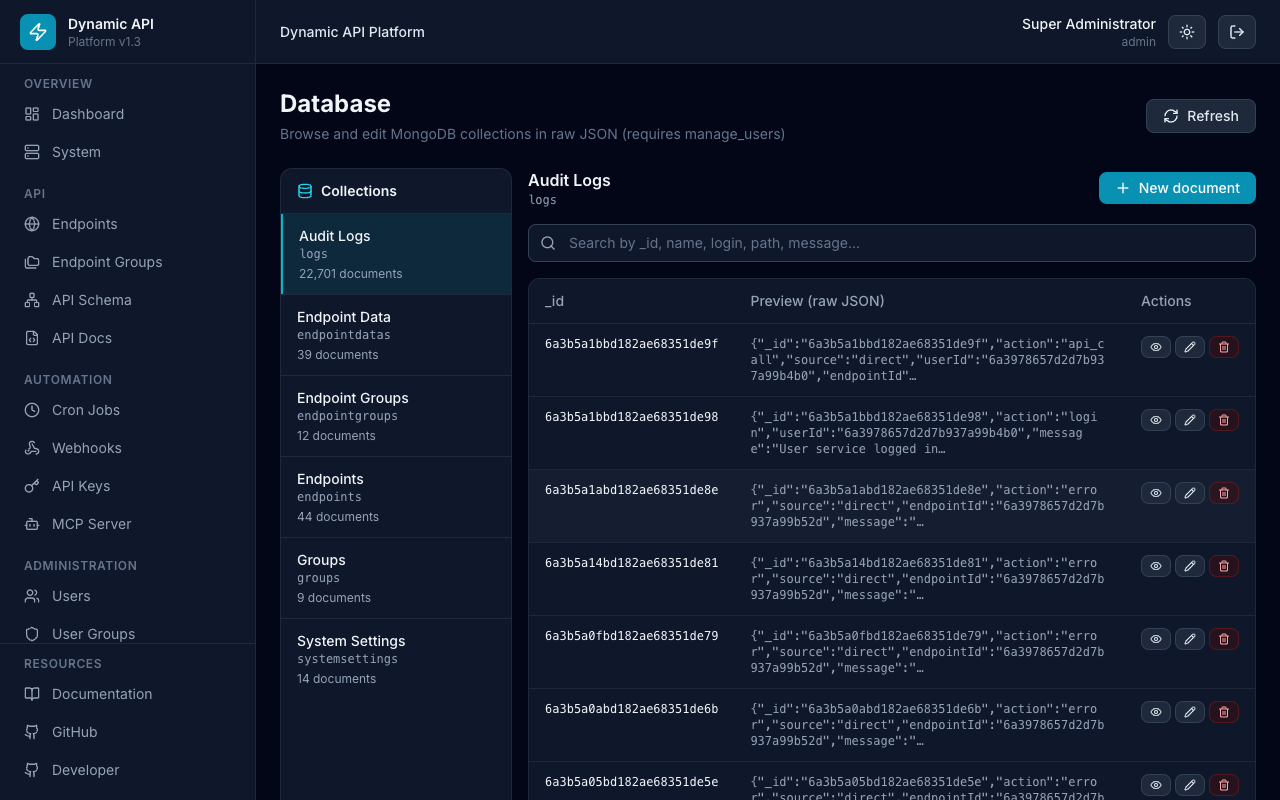
Task: Edit document 6a3b5a1bbd182ae68351de9f with pencil icon
Action: pyautogui.click(x=1190, y=347)
